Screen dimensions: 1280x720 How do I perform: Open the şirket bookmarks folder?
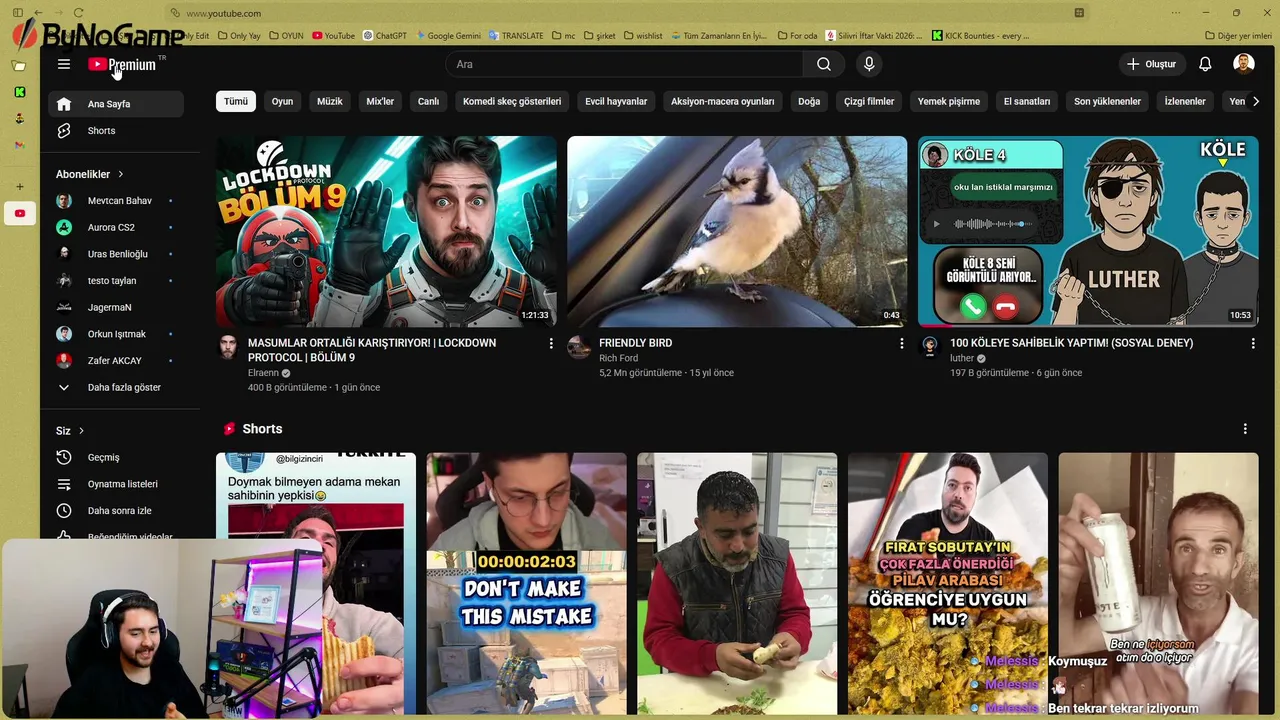pyautogui.click(x=600, y=36)
